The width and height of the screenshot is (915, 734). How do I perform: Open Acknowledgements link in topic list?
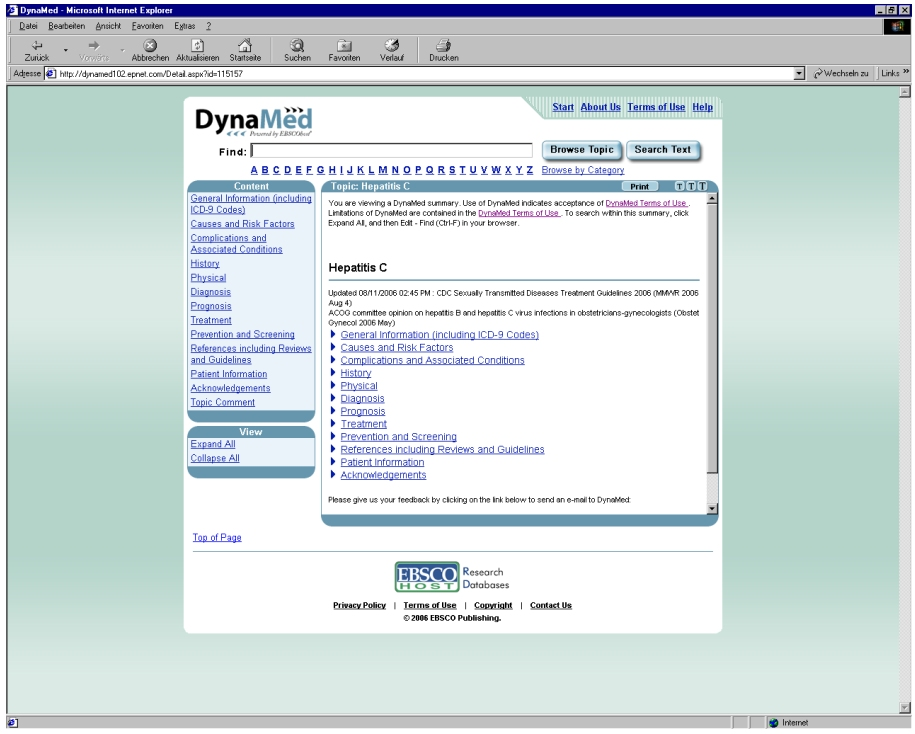tap(383, 475)
